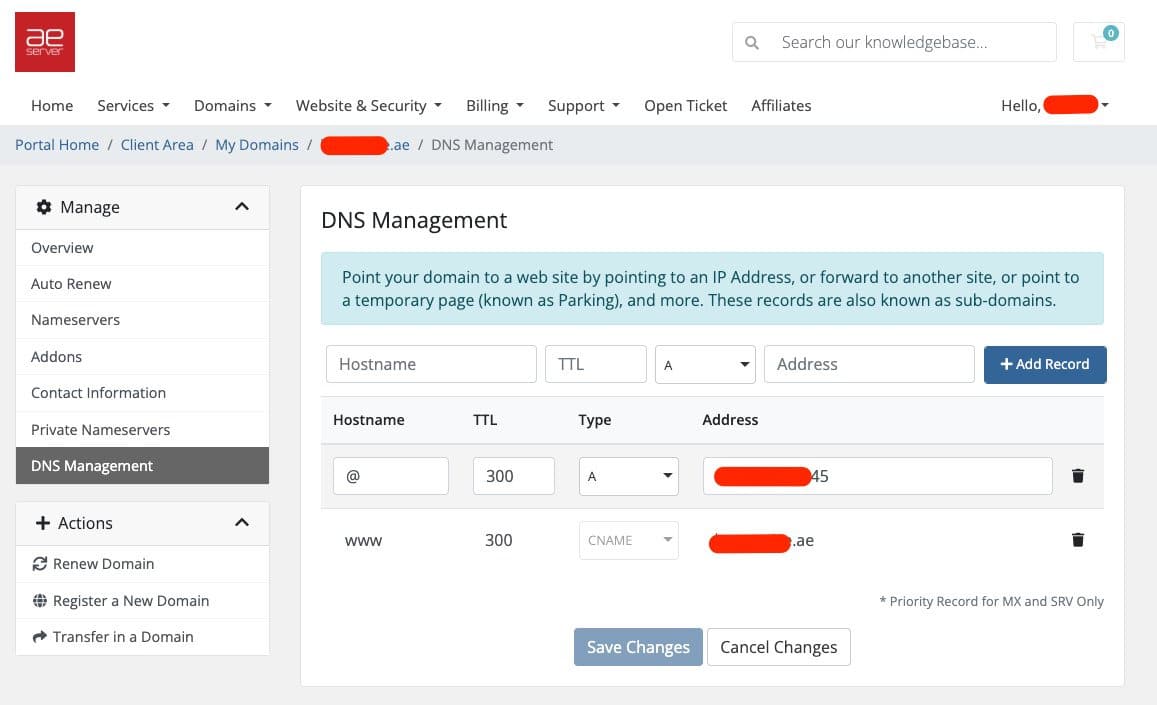Screen dimensions: 1157x705
Task: Click the Cancel Changes button
Action: coord(778,647)
